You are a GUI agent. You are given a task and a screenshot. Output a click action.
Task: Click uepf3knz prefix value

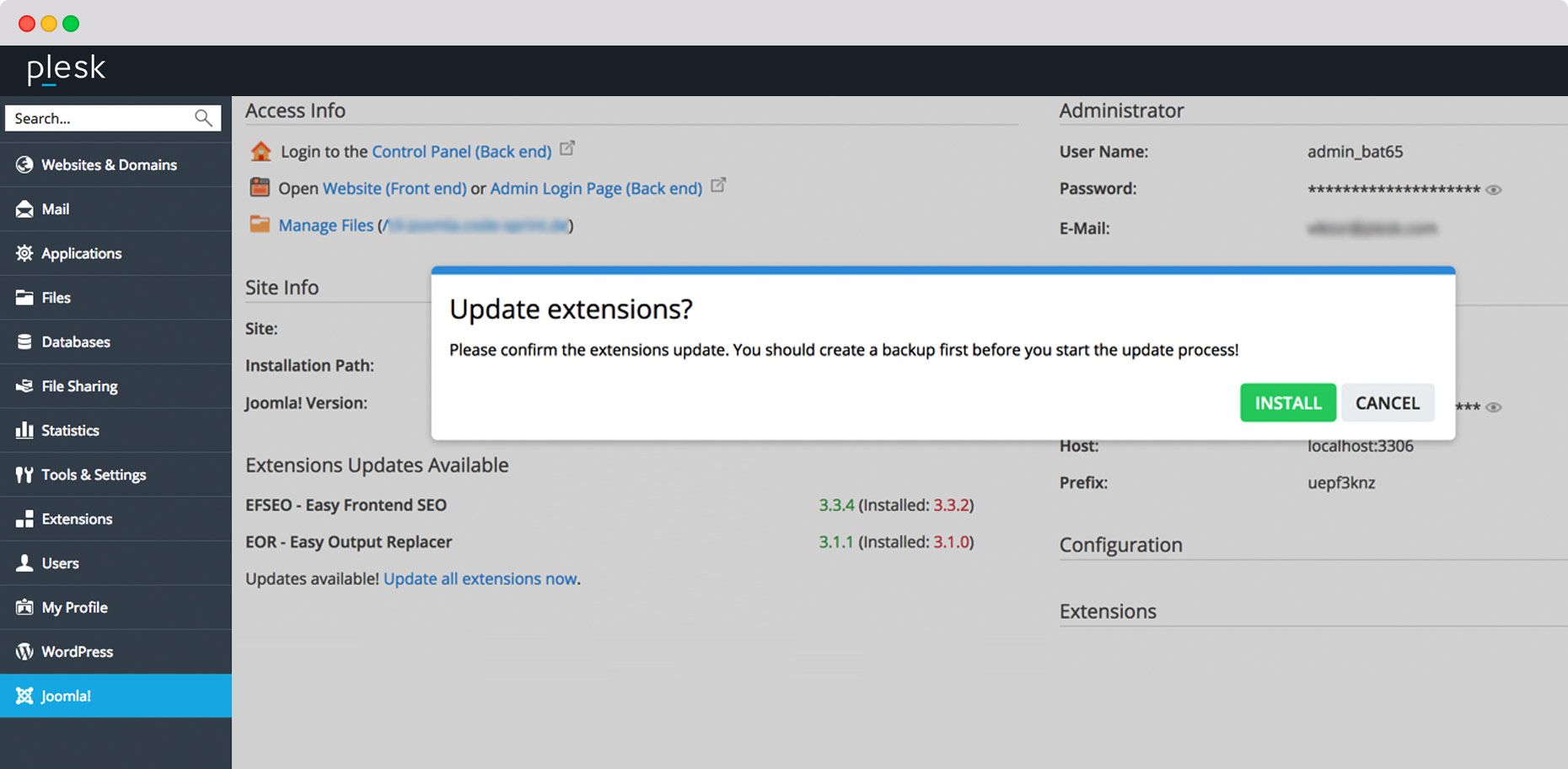pyautogui.click(x=1341, y=483)
